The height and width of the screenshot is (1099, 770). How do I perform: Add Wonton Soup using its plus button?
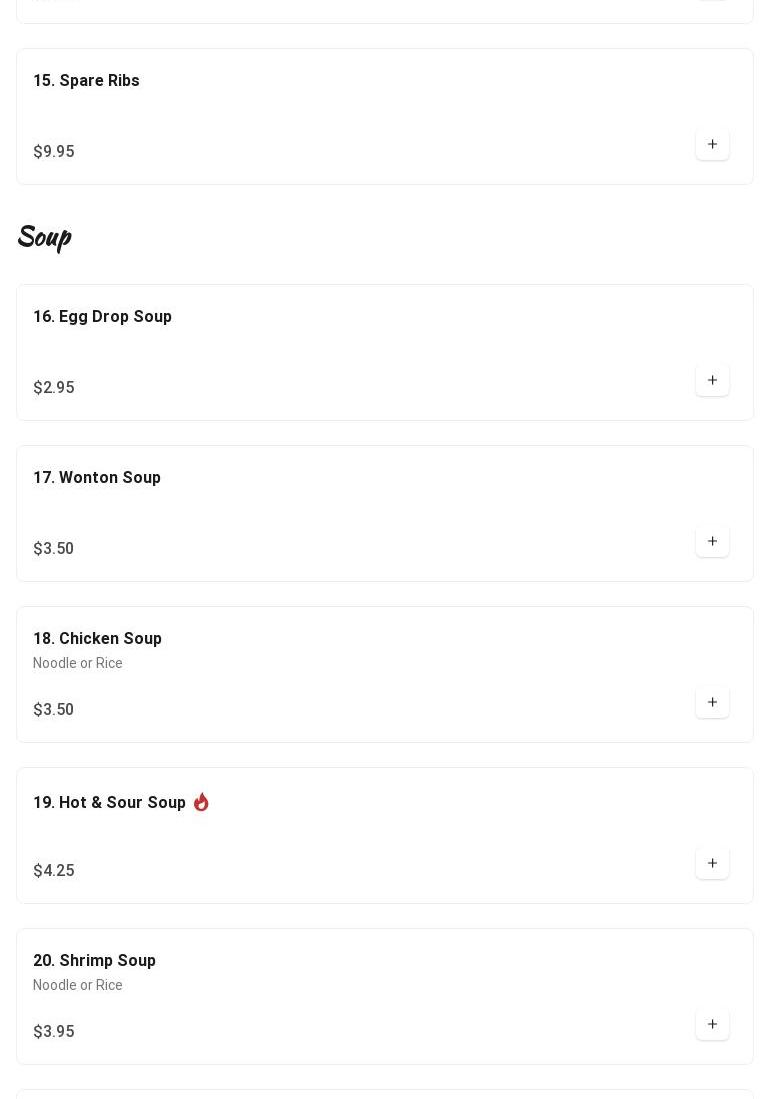[x=712, y=541]
